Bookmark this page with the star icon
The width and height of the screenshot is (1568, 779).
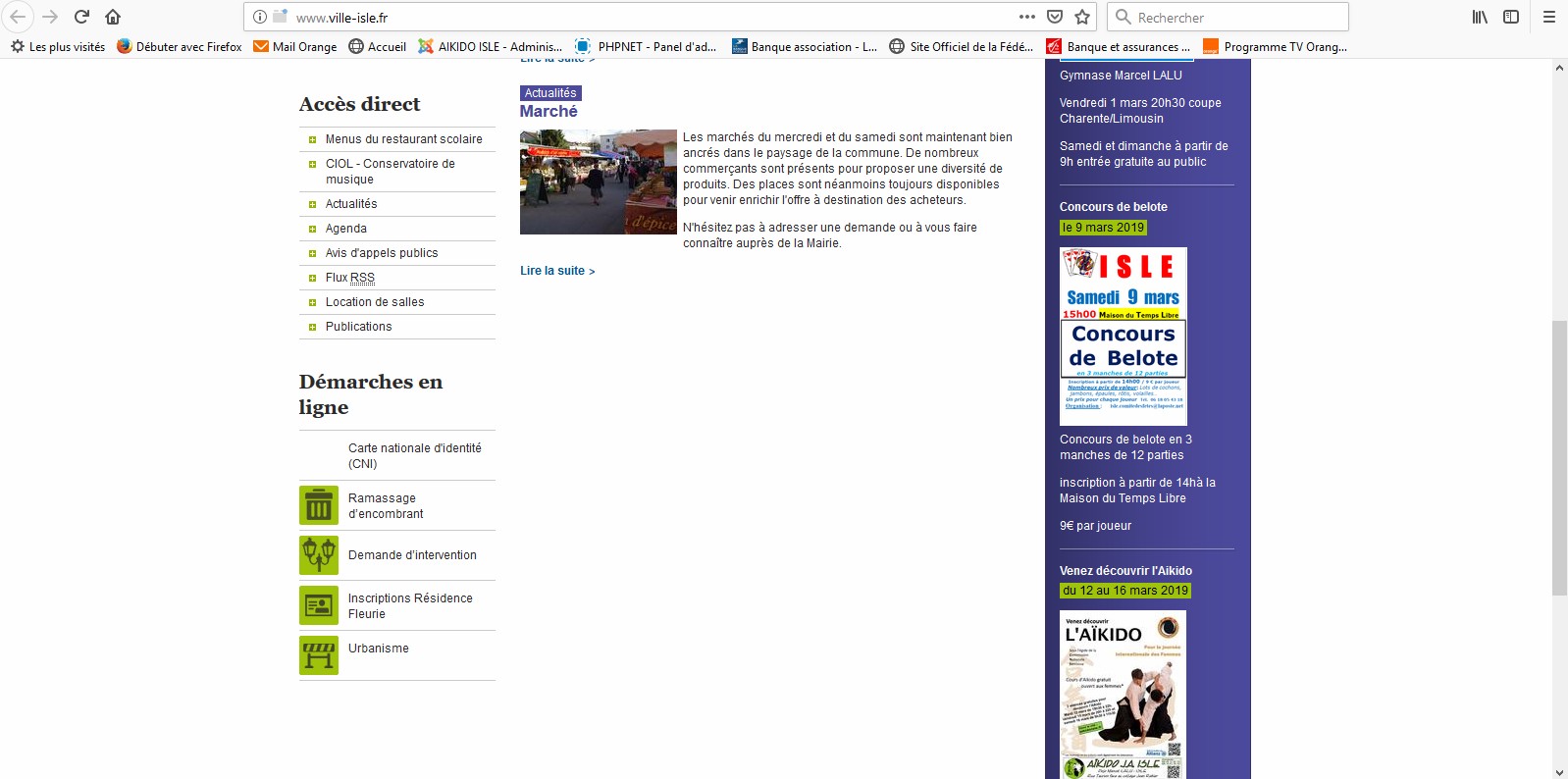[x=1082, y=17]
